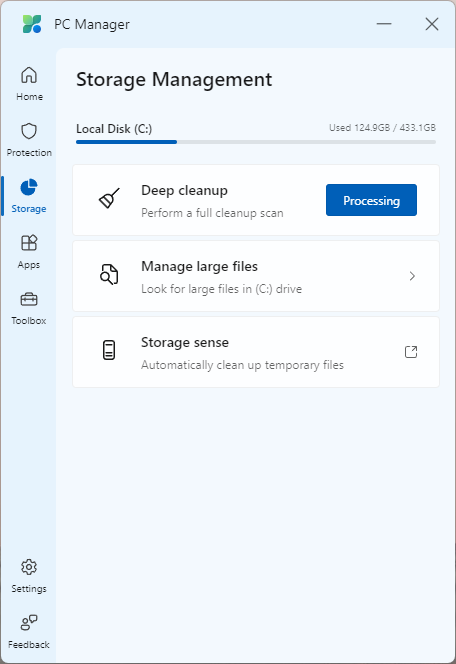Open the Home sidebar icon
The width and height of the screenshot is (456, 664).
(x=29, y=75)
